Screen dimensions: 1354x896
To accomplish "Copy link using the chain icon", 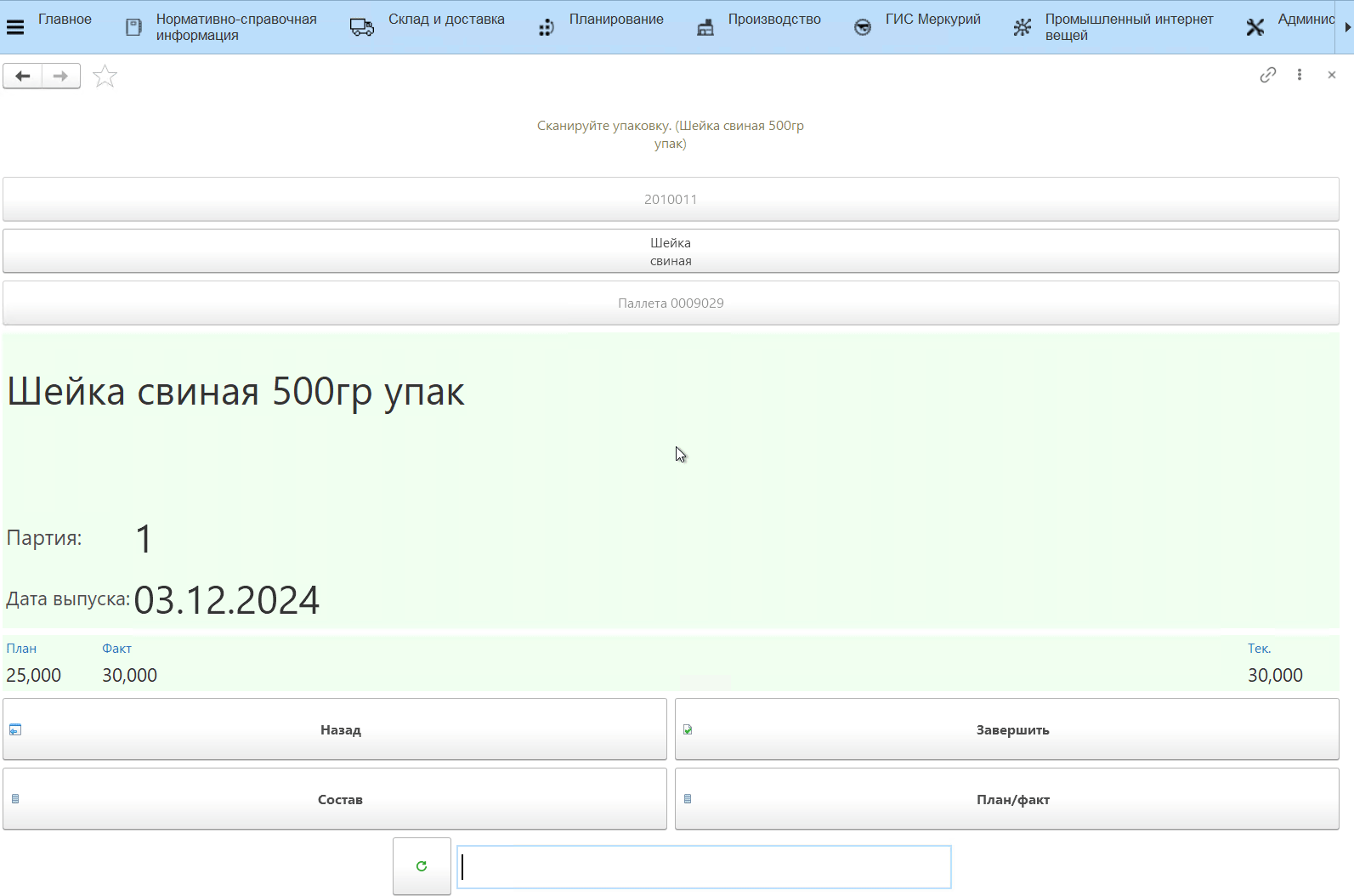I will [1267, 75].
